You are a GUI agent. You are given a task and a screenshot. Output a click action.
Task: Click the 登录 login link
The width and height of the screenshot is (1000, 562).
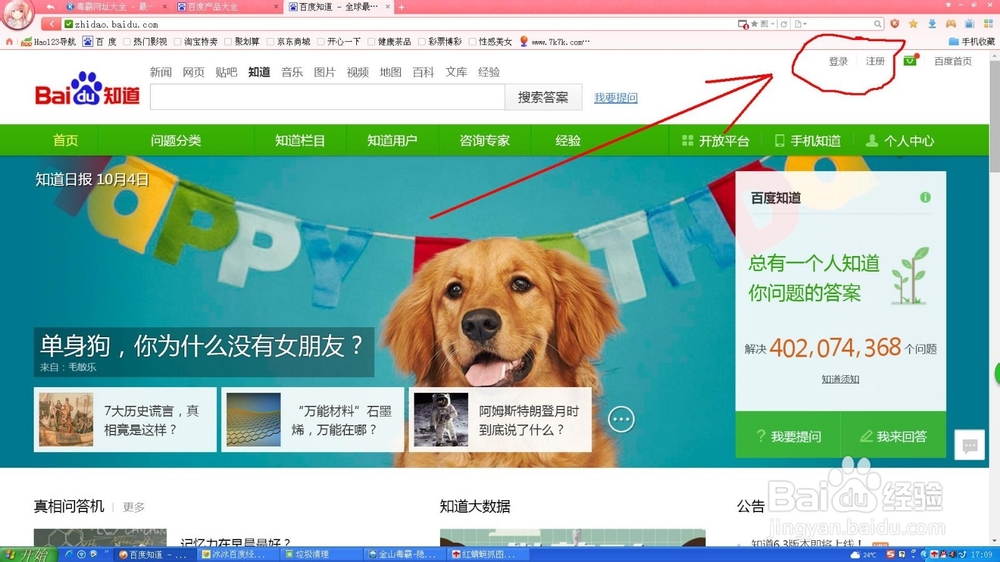coord(838,61)
